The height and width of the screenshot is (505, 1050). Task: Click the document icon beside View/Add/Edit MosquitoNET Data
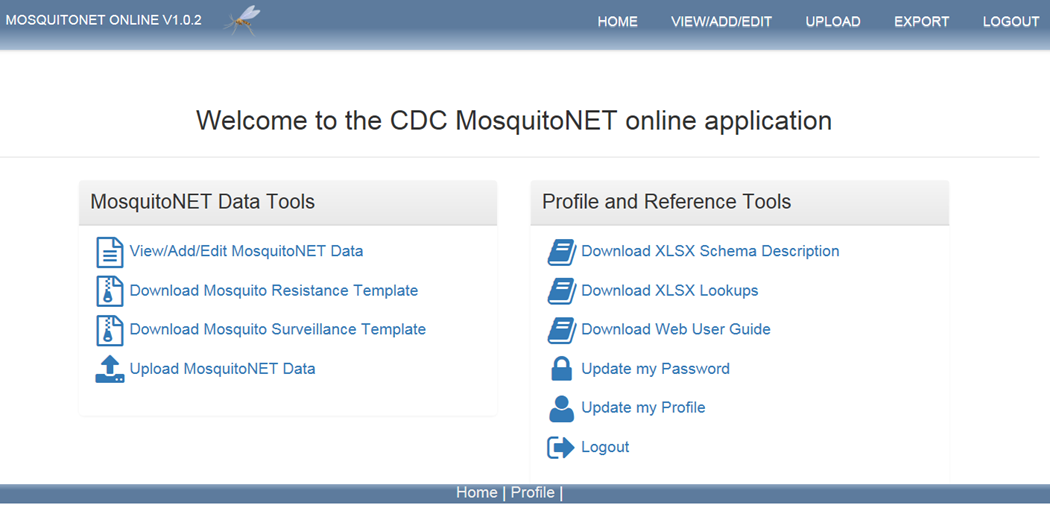point(109,252)
